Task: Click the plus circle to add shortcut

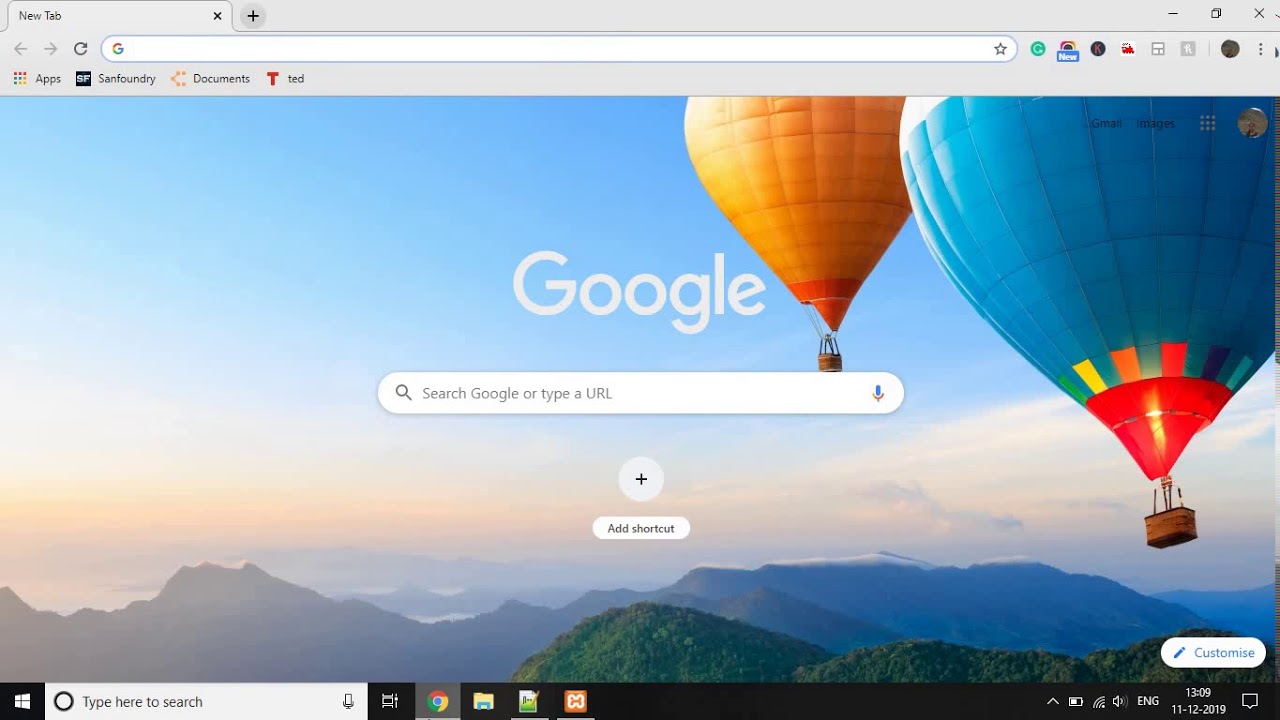Action: pyautogui.click(x=641, y=479)
